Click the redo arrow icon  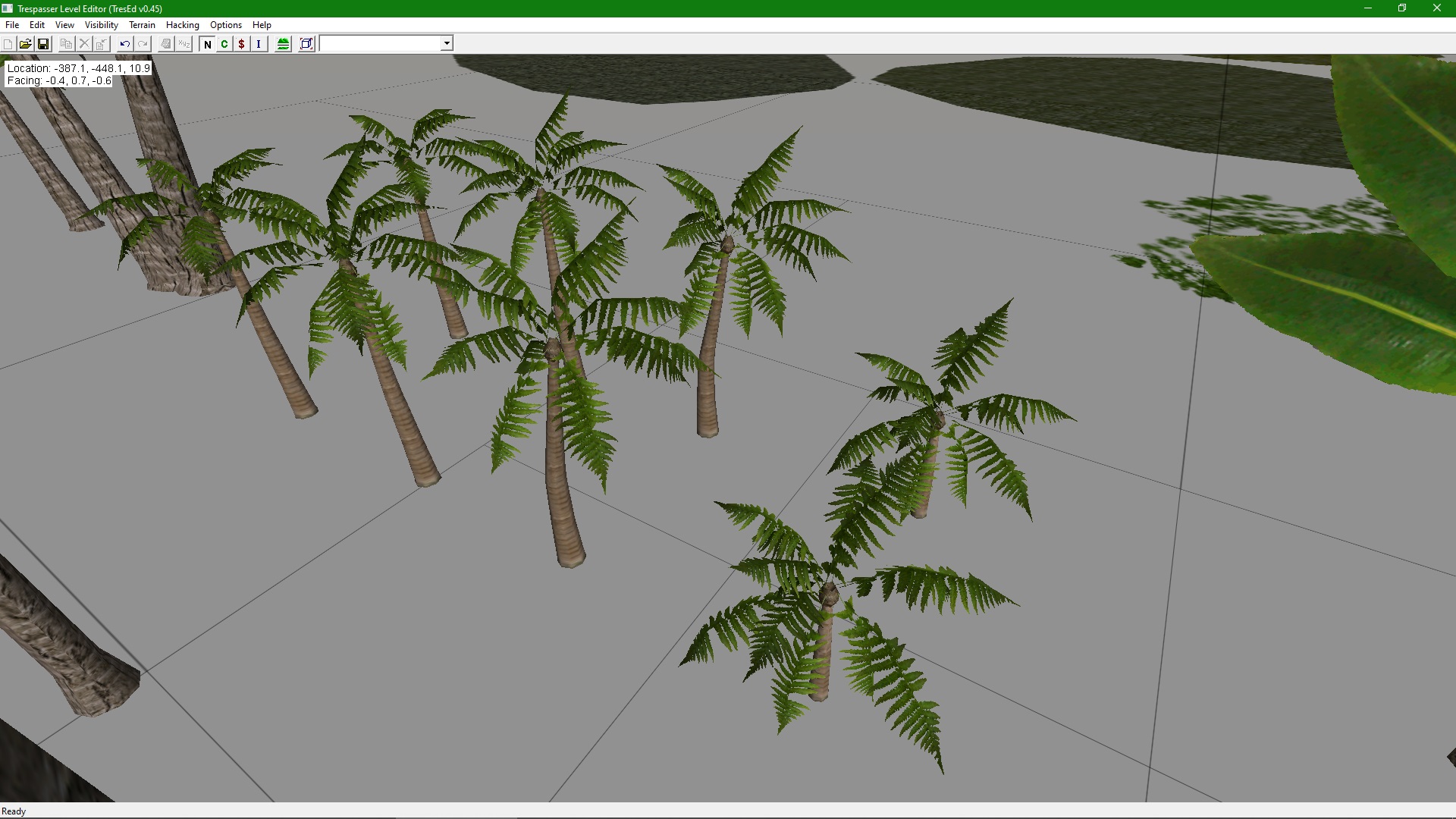pyautogui.click(x=143, y=44)
